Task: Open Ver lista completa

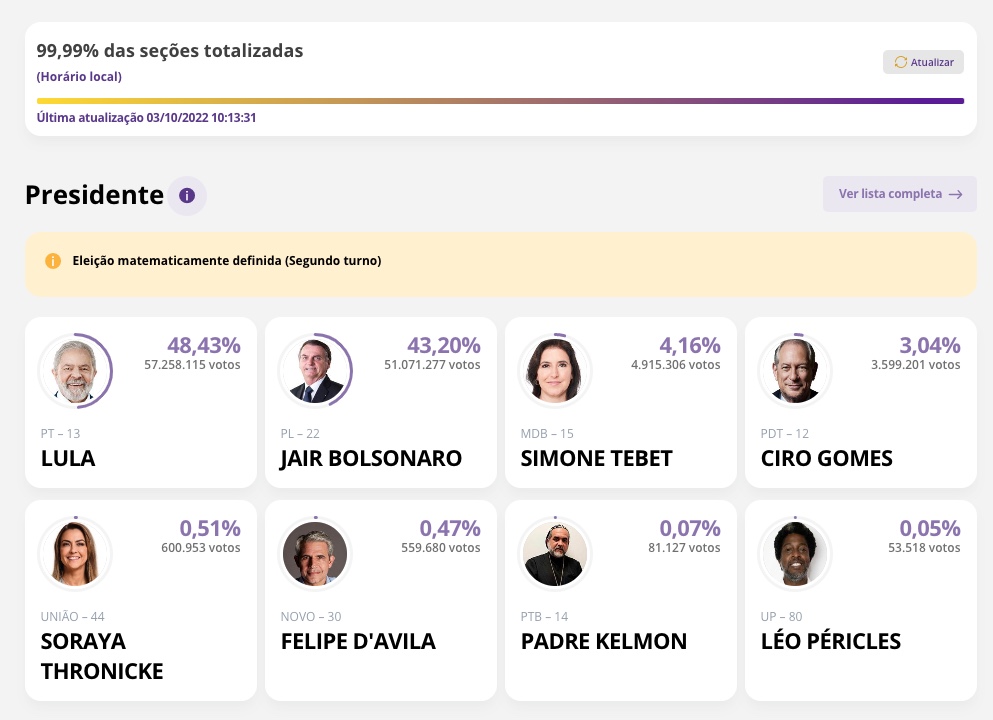Action: pyautogui.click(x=890, y=194)
